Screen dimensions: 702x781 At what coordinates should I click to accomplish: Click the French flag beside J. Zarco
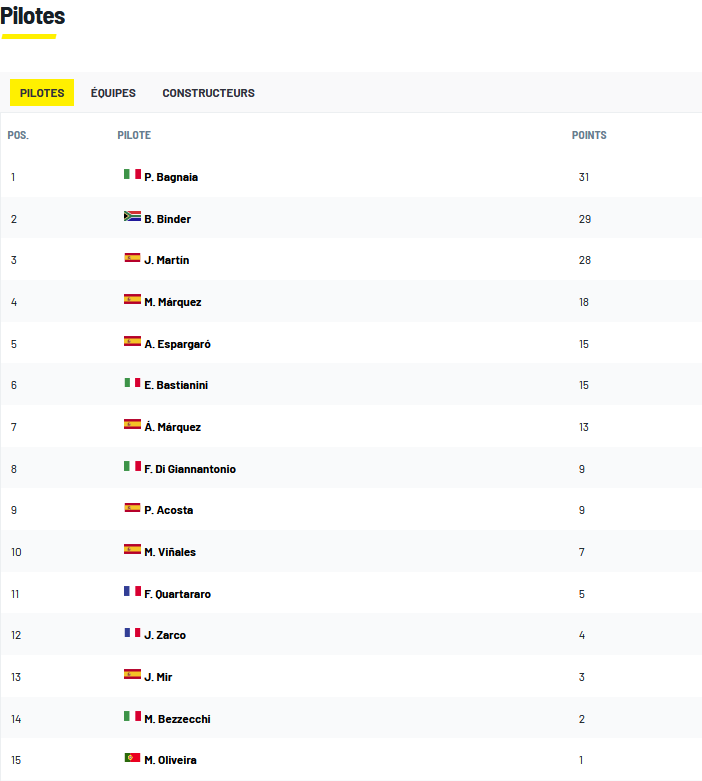click(132, 633)
